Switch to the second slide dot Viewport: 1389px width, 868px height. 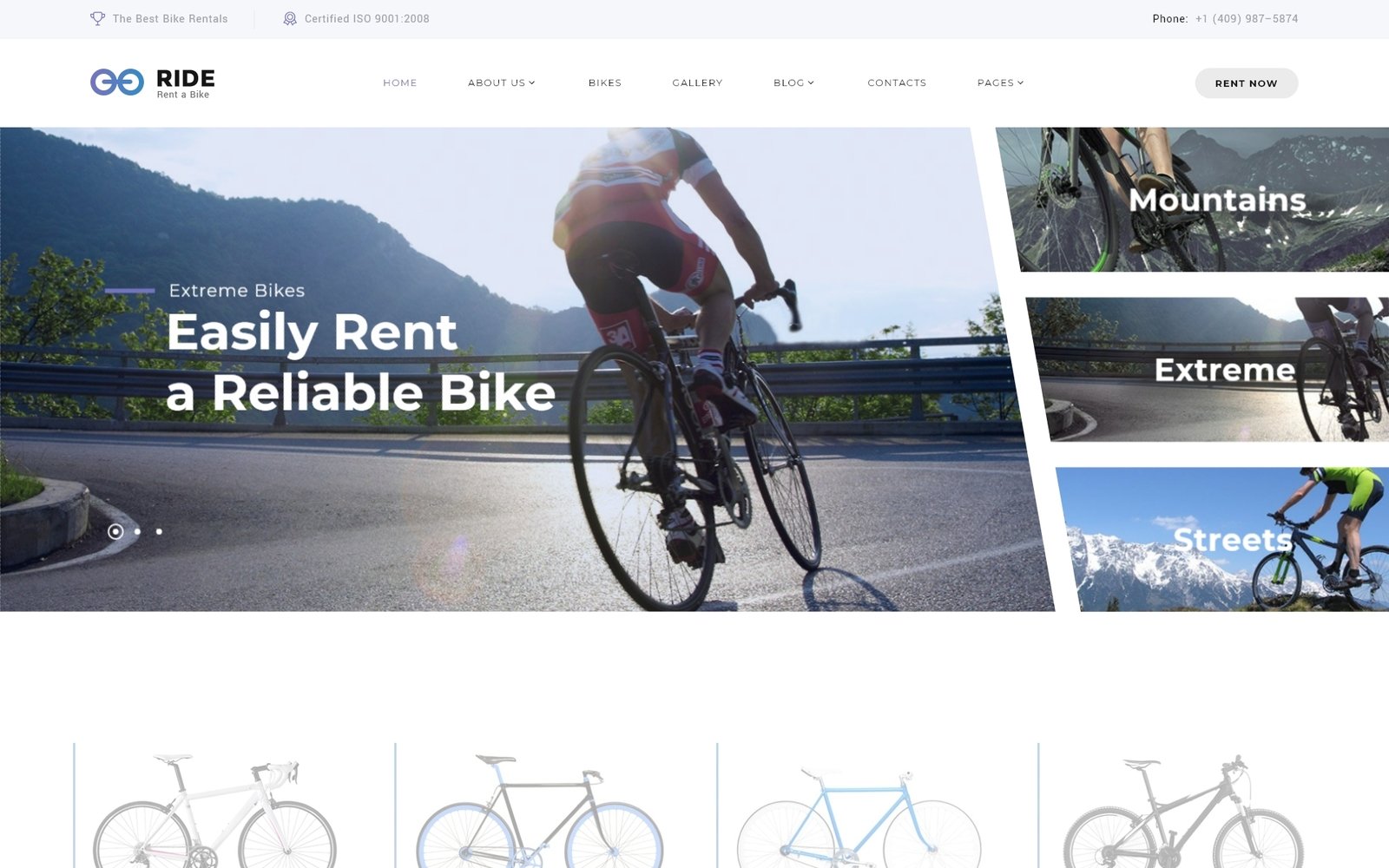click(137, 531)
